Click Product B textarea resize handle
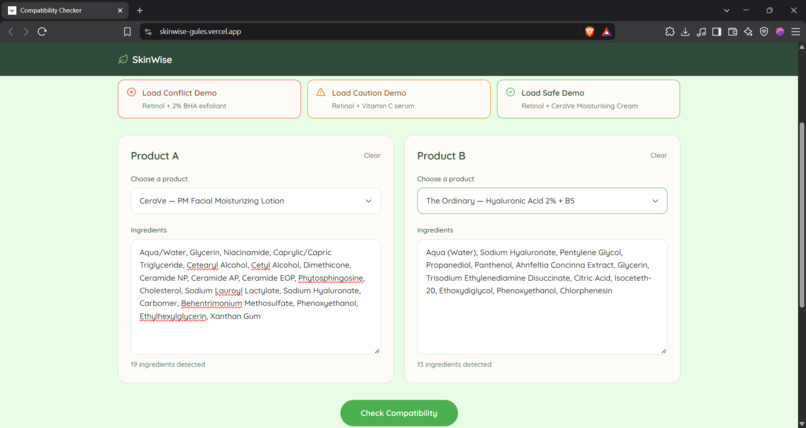This screenshot has width=806, height=428. coord(664,351)
